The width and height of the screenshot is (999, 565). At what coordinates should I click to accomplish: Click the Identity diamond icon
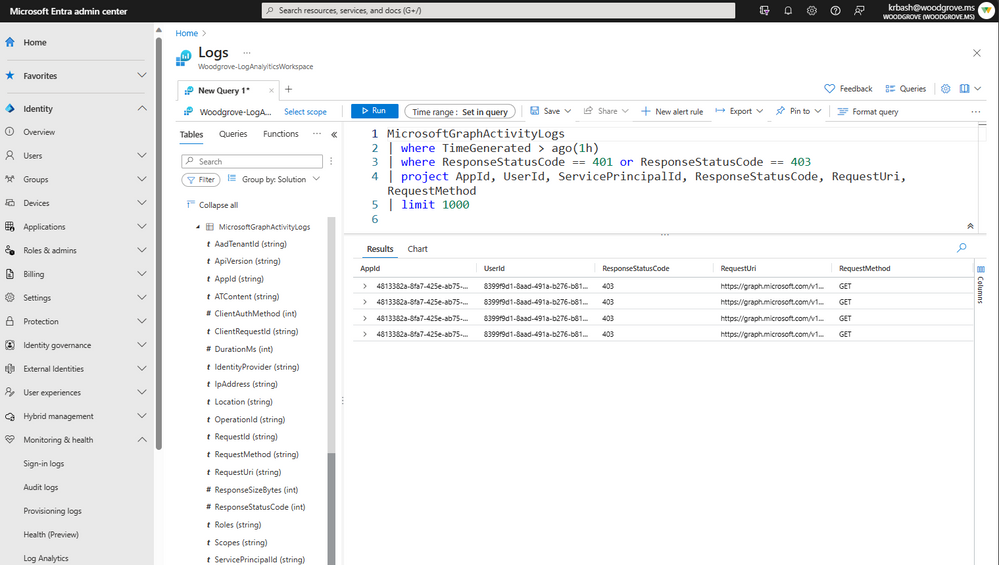(x=10, y=108)
